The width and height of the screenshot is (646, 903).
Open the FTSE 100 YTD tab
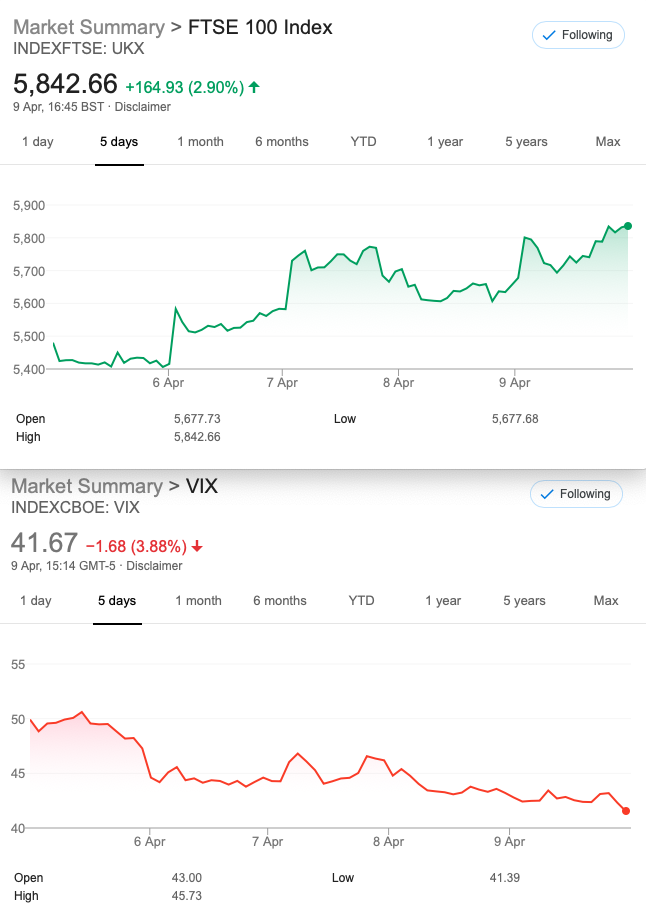(x=363, y=142)
